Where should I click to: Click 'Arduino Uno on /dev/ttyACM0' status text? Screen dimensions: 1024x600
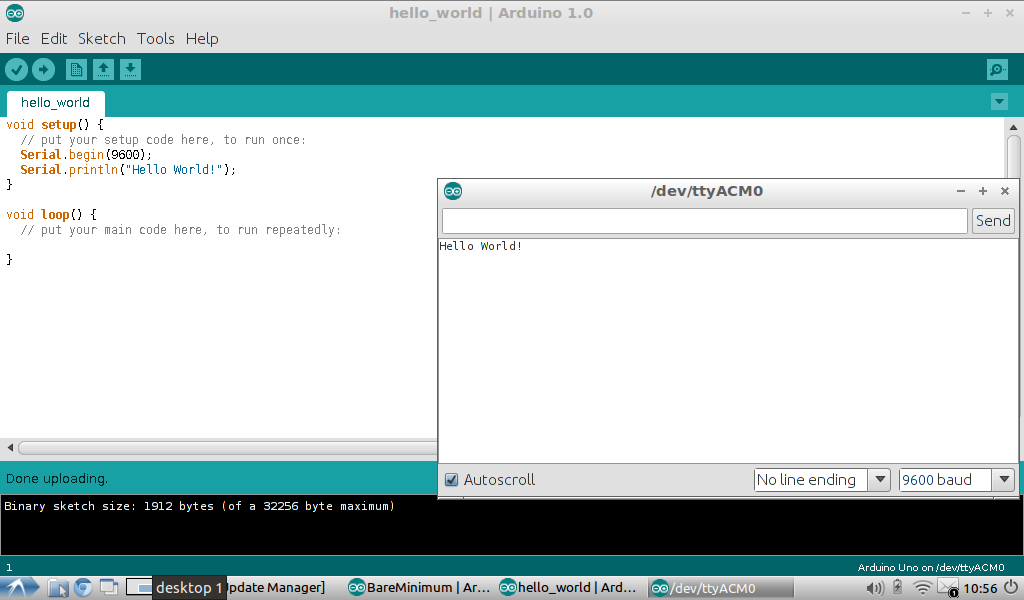(x=931, y=567)
